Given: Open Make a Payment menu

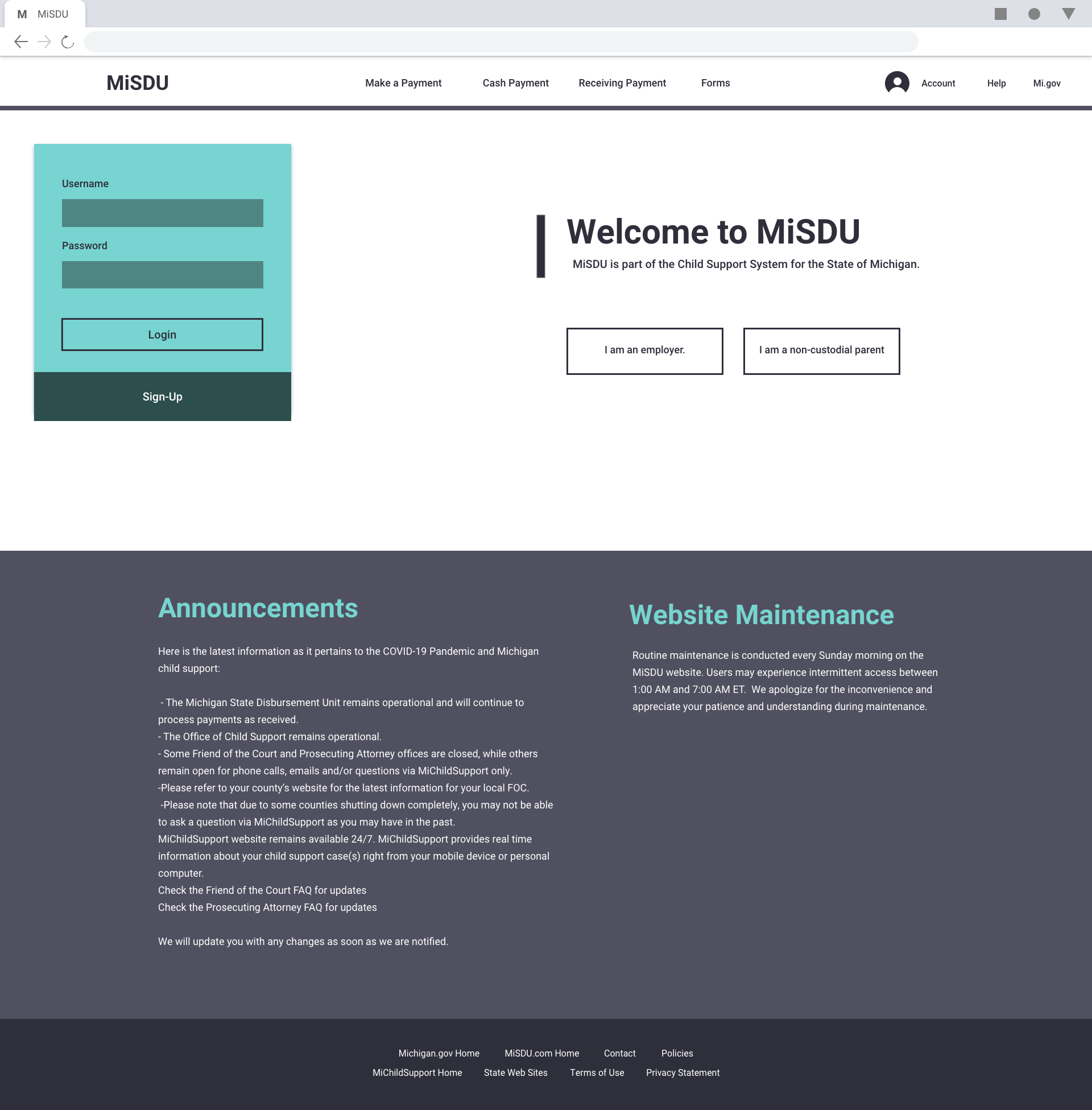Looking at the screenshot, I should [x=403, y=82].
